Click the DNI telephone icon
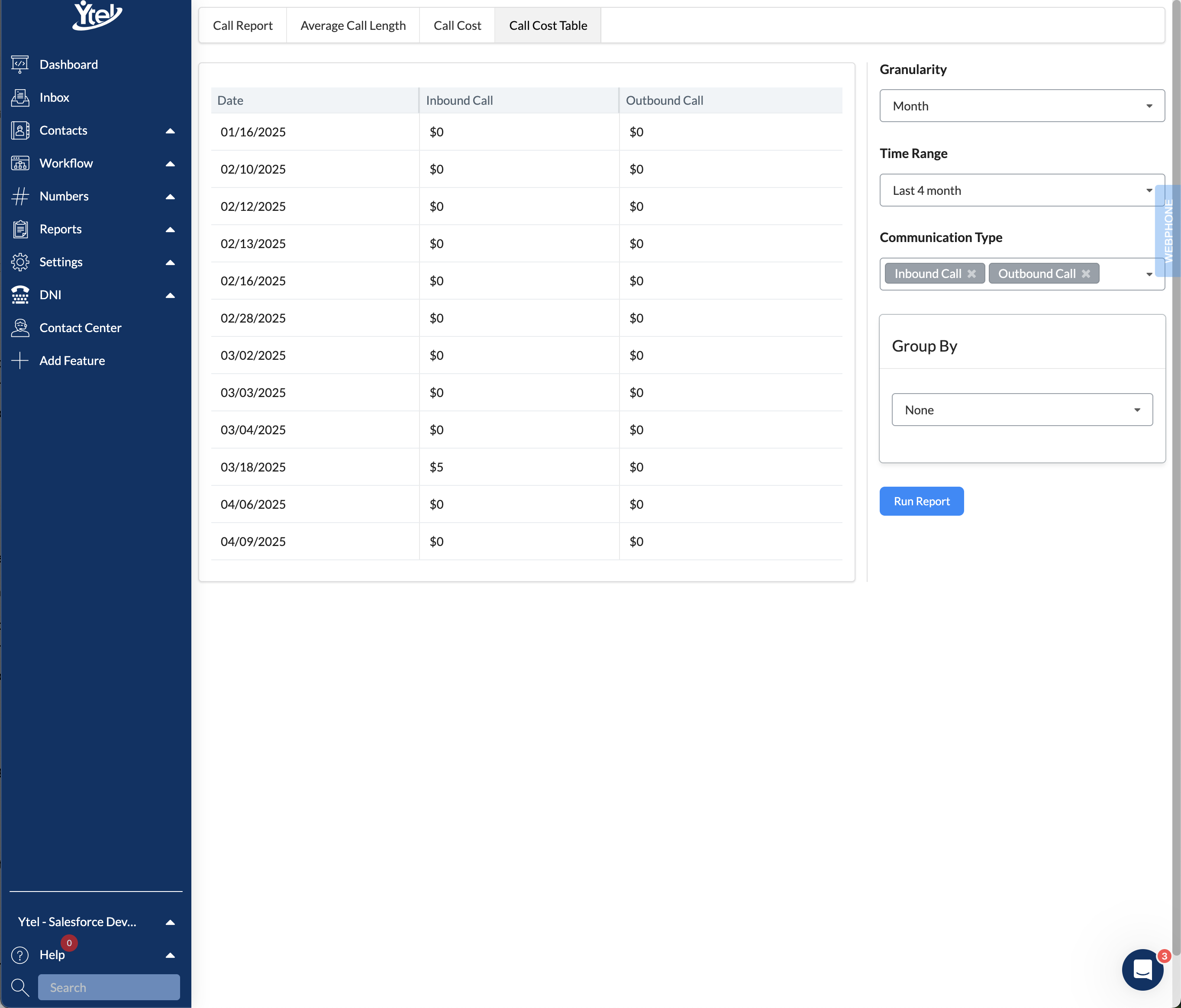1181x1008 pixels. click(x=20, y=295)
